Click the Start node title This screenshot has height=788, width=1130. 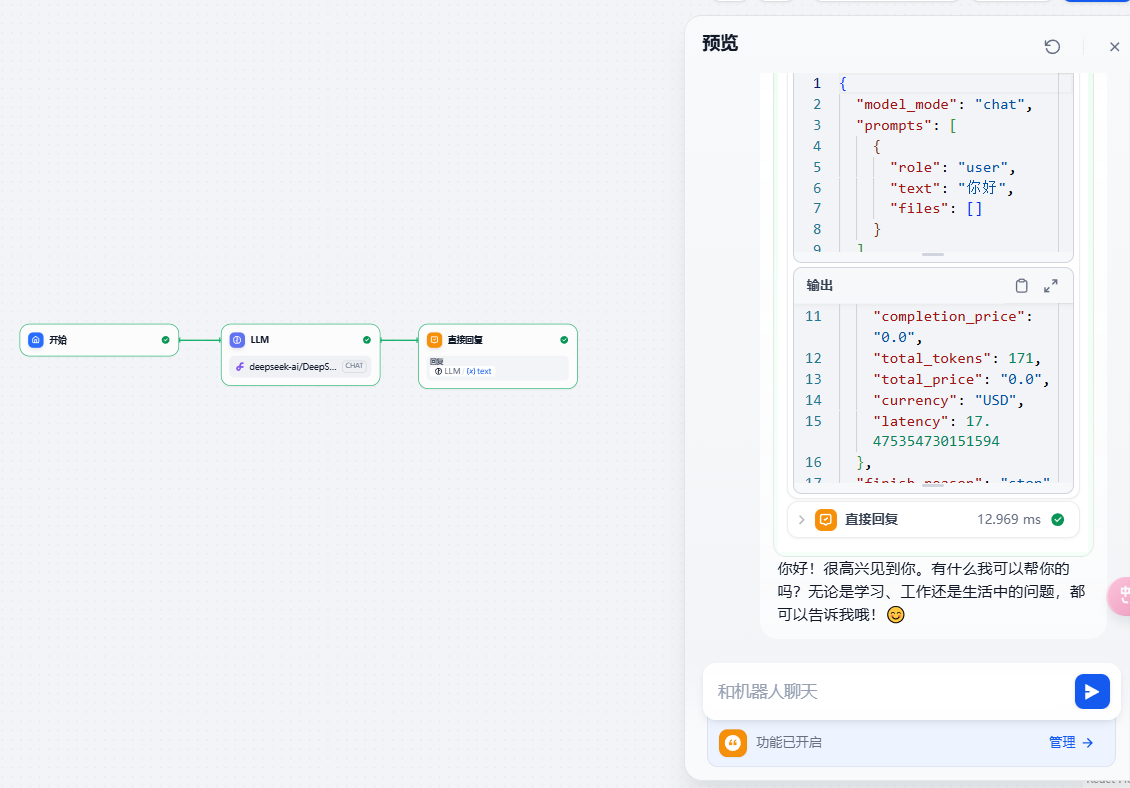[x=58, y=340]
